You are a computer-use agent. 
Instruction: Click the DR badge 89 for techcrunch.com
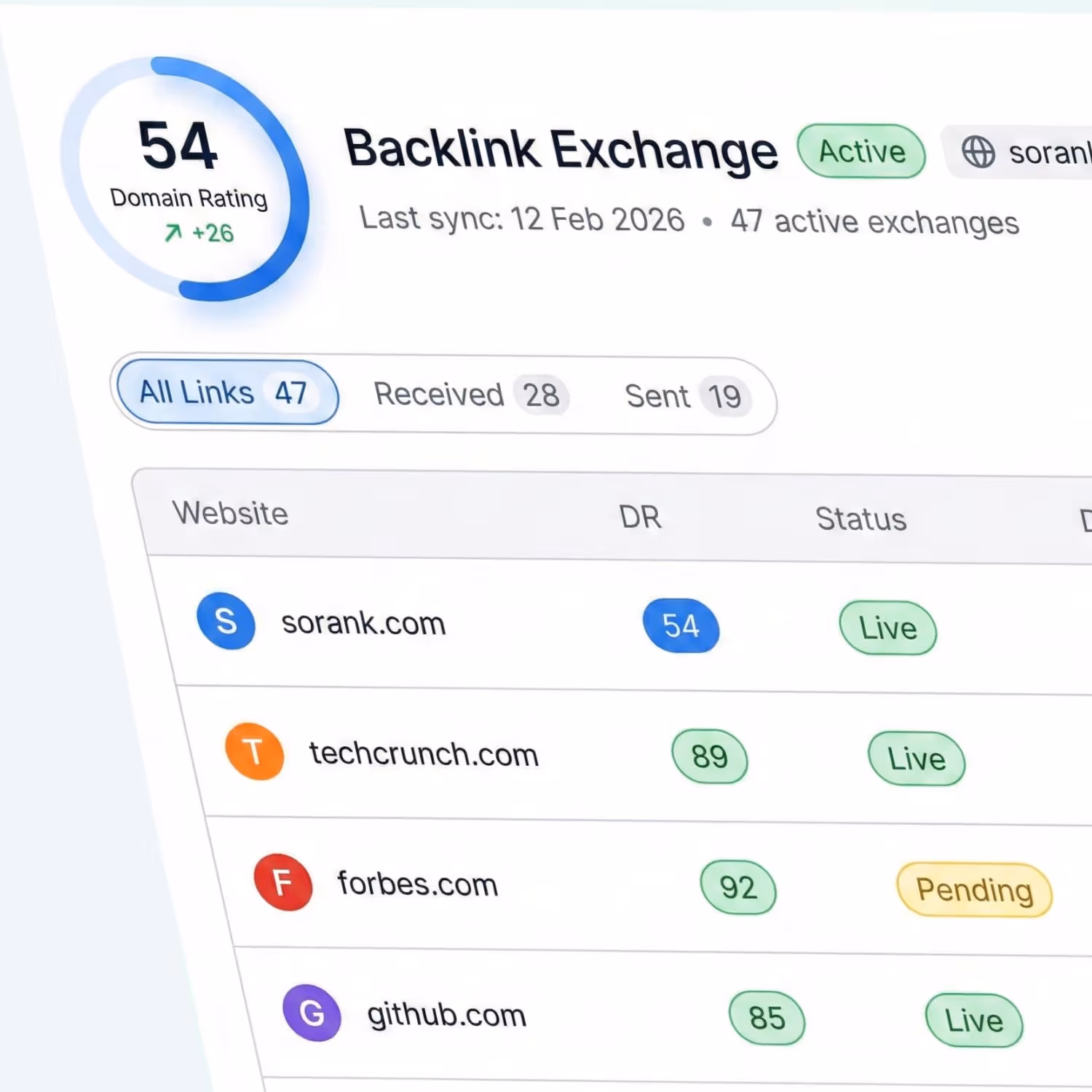pyautogui.click(x=710, y=756)
